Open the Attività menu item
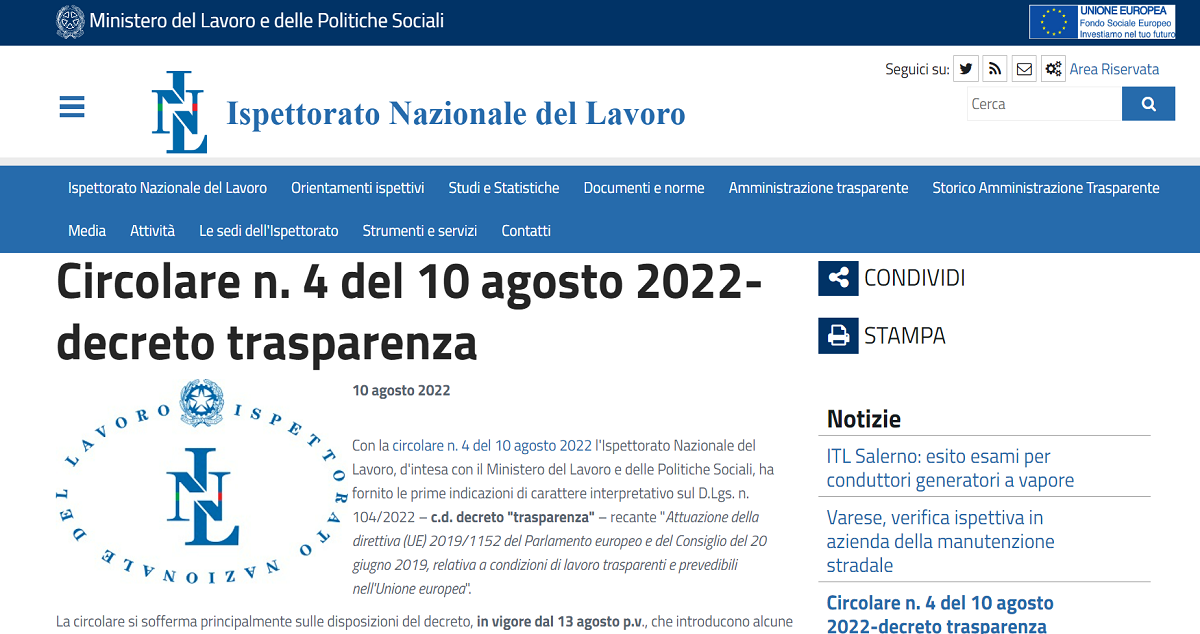 (x=152, y=231)
